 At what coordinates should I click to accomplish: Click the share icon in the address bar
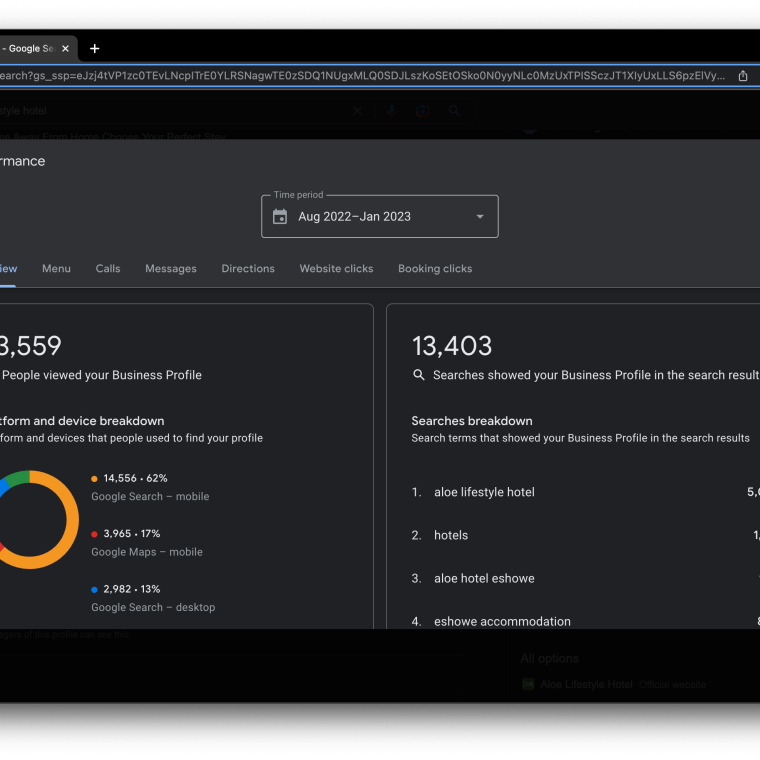[x=743, y=76]
